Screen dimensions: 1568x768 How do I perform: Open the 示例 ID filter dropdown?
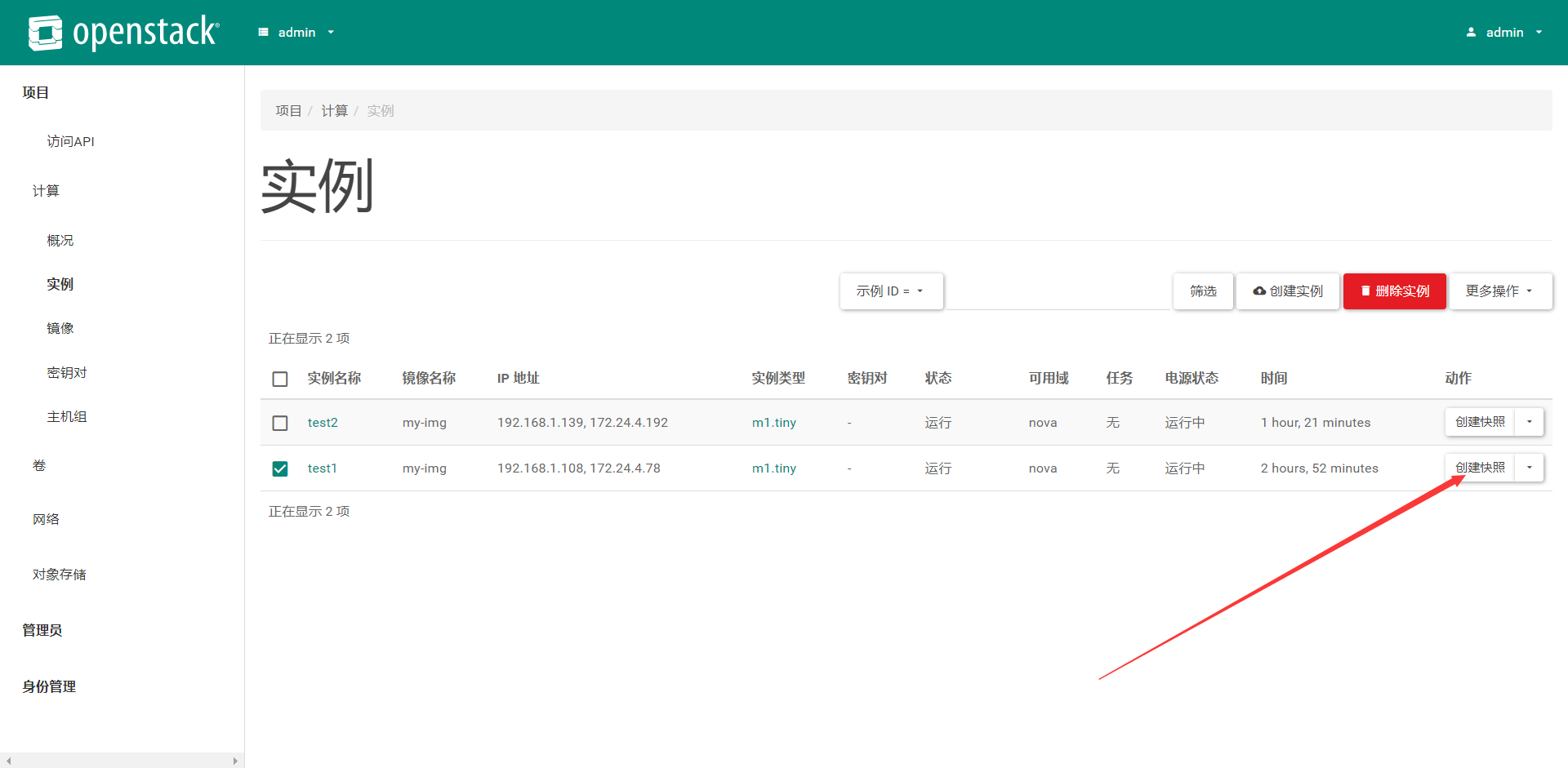coord(891,291)
